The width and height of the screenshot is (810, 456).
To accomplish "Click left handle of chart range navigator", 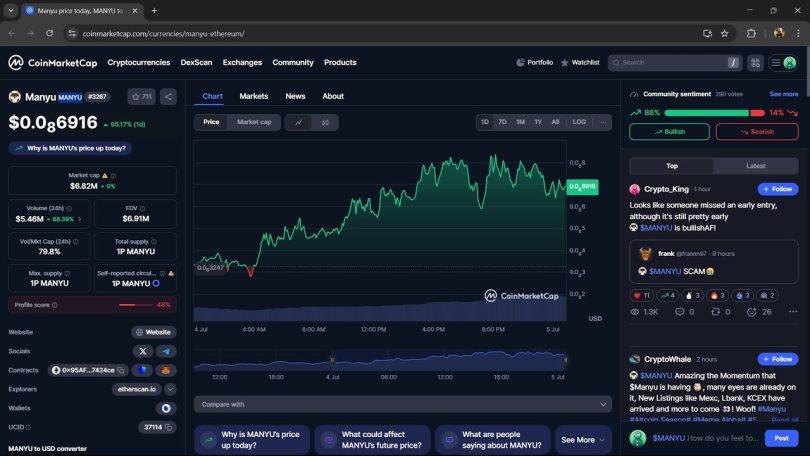I will 332,359.
